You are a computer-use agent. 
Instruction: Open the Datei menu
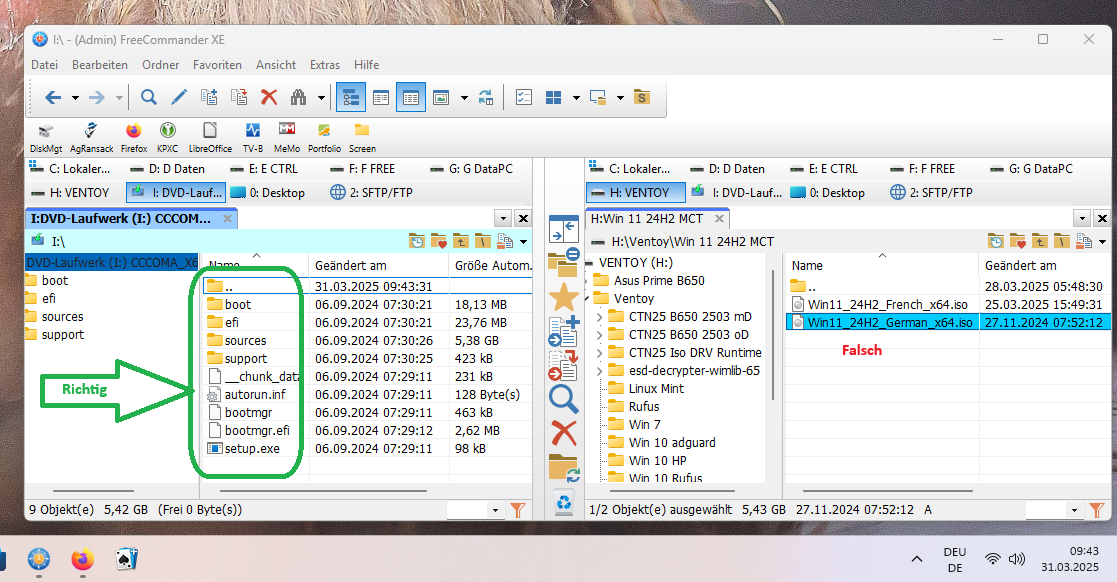pyautogui.click(x=44, y=65)
